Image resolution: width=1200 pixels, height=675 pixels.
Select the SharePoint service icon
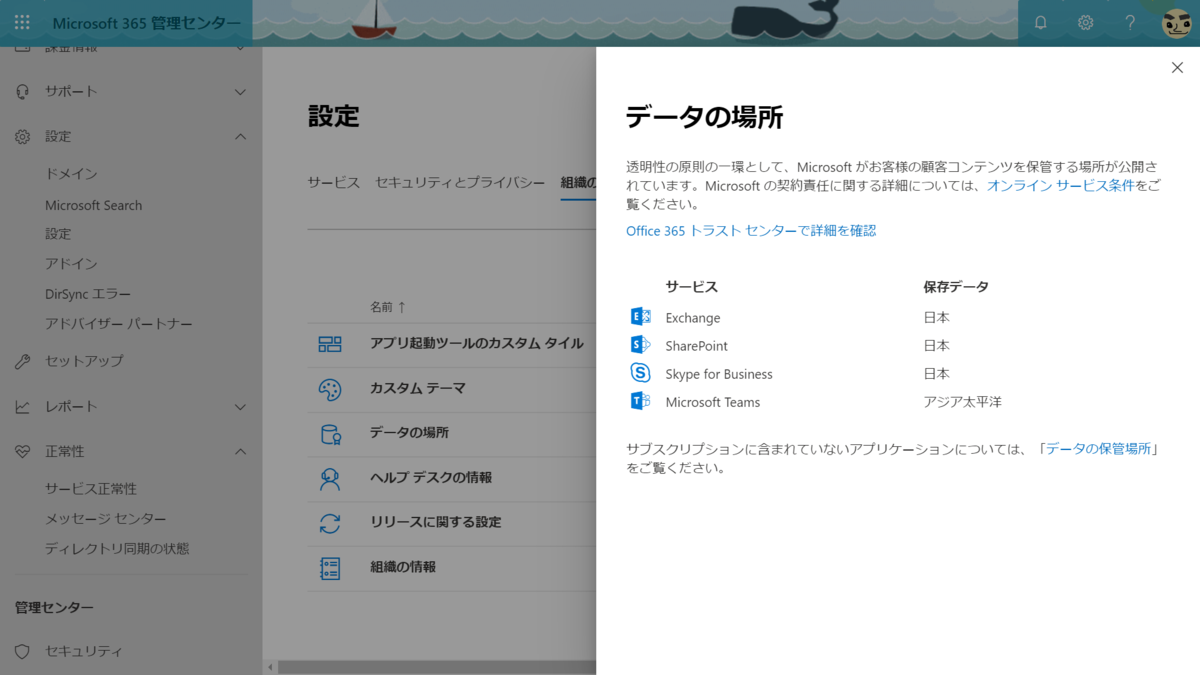click(x=640, y=345)
